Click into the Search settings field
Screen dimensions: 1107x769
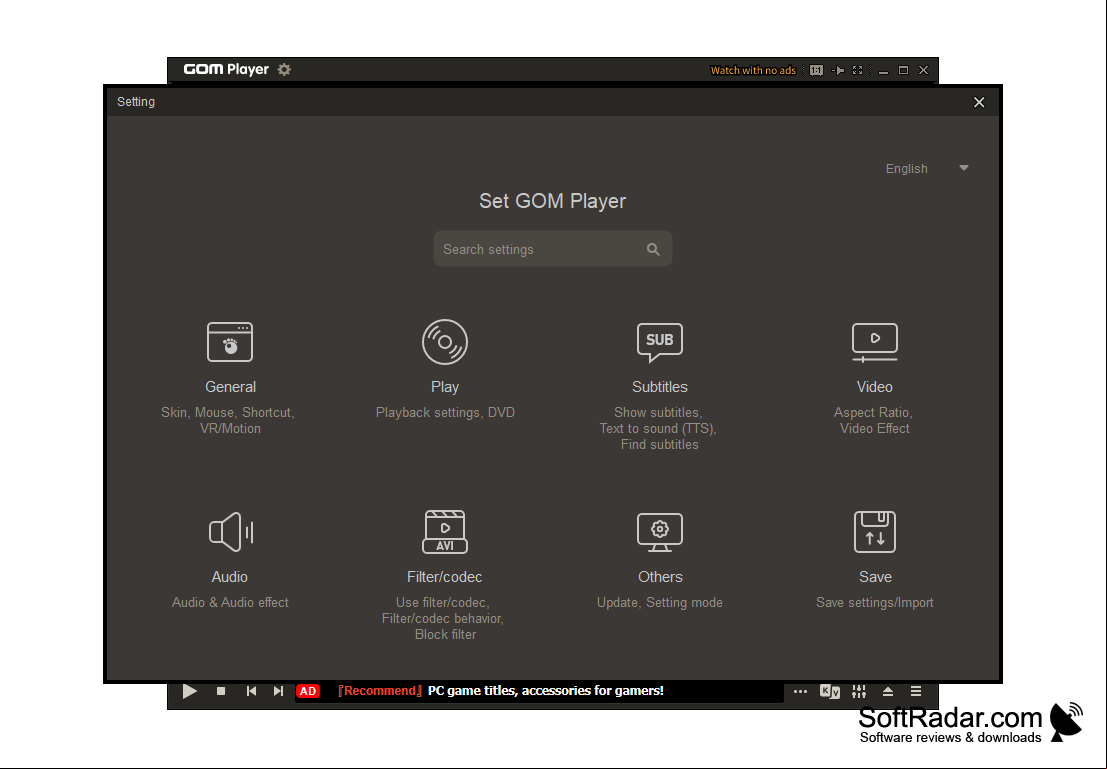(553, 249)
